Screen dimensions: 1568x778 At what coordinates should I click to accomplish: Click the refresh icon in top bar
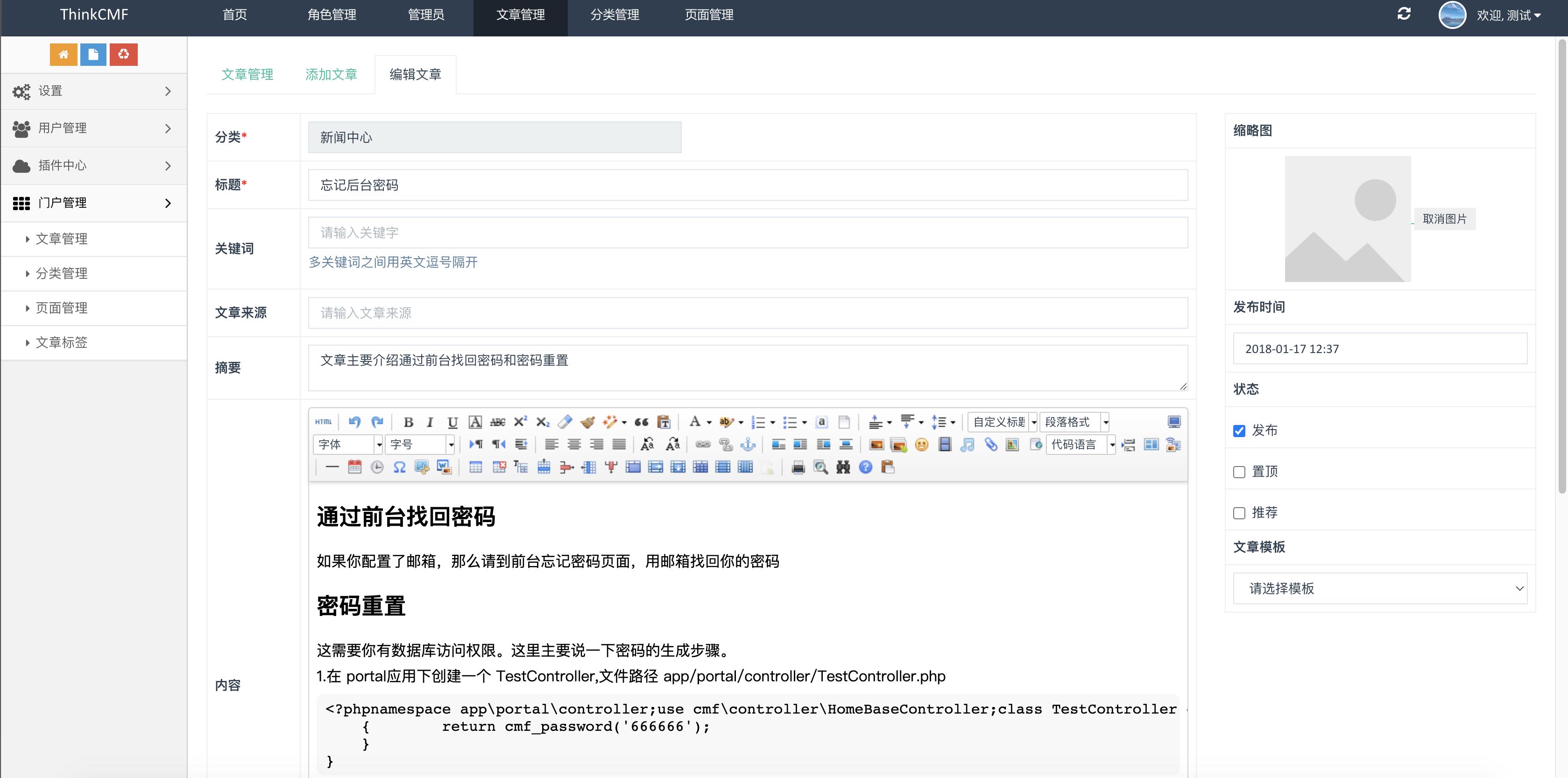tap(1404, 14)
